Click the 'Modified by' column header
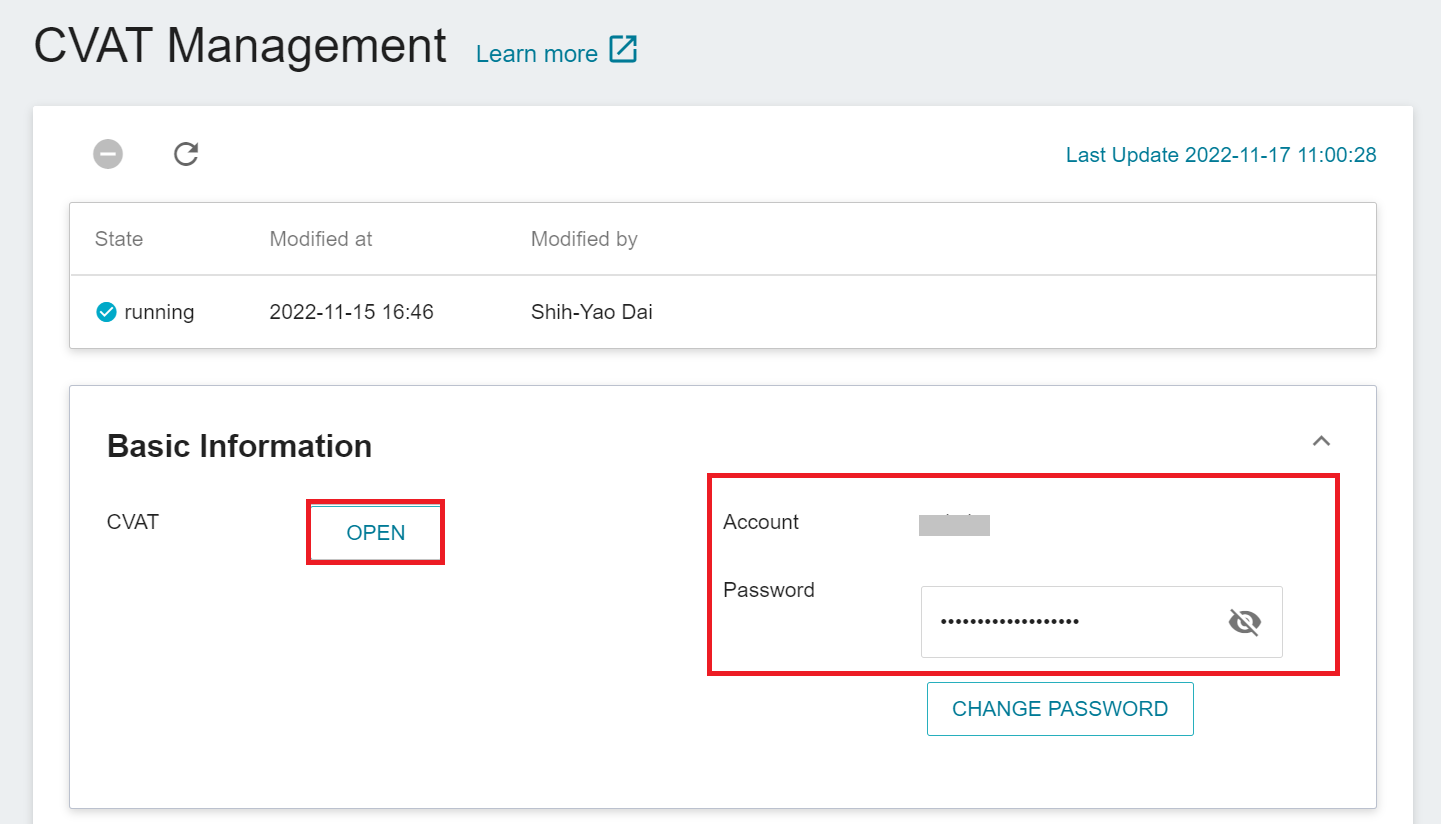Image resolution: width=1441 pixels, height=824 pixels. point(584,239)
